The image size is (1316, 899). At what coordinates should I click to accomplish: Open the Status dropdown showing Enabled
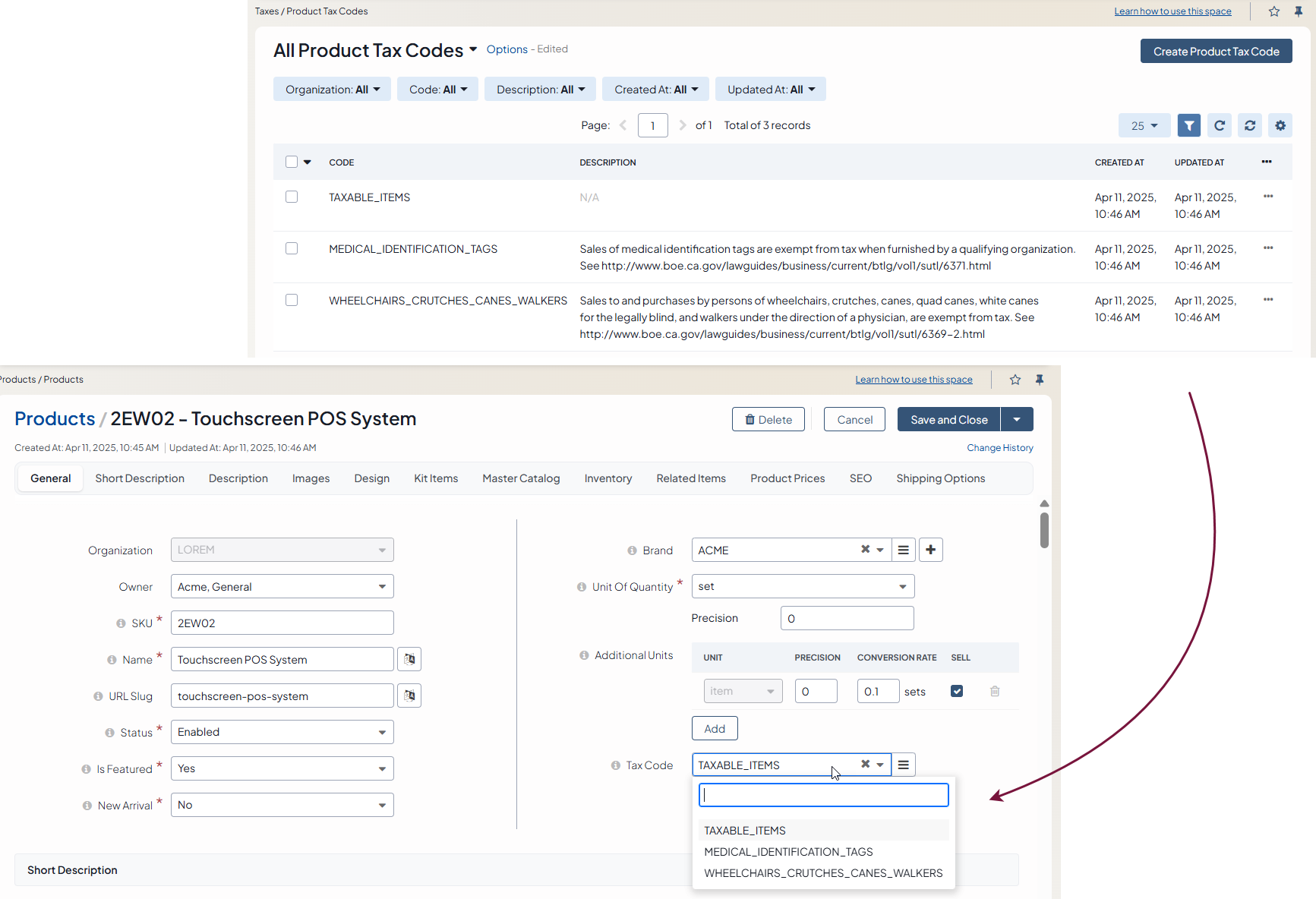coord(282,732)
